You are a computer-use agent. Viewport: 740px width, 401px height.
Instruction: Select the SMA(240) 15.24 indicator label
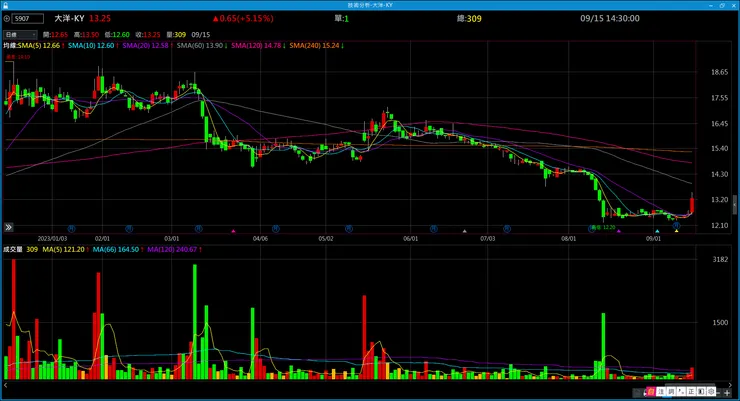click(x=314, y=46)
